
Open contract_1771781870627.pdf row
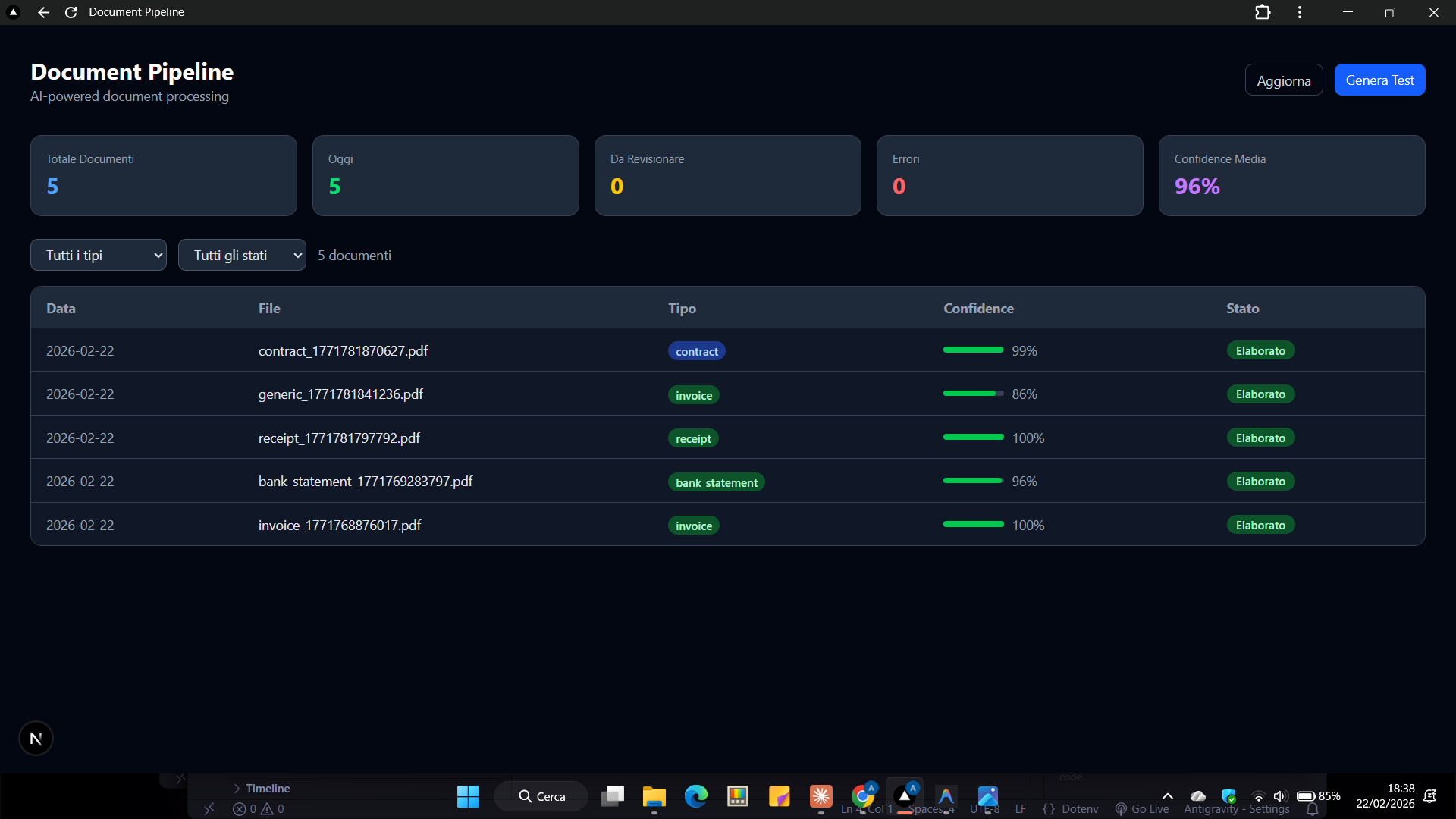click(x=343, y=351)
